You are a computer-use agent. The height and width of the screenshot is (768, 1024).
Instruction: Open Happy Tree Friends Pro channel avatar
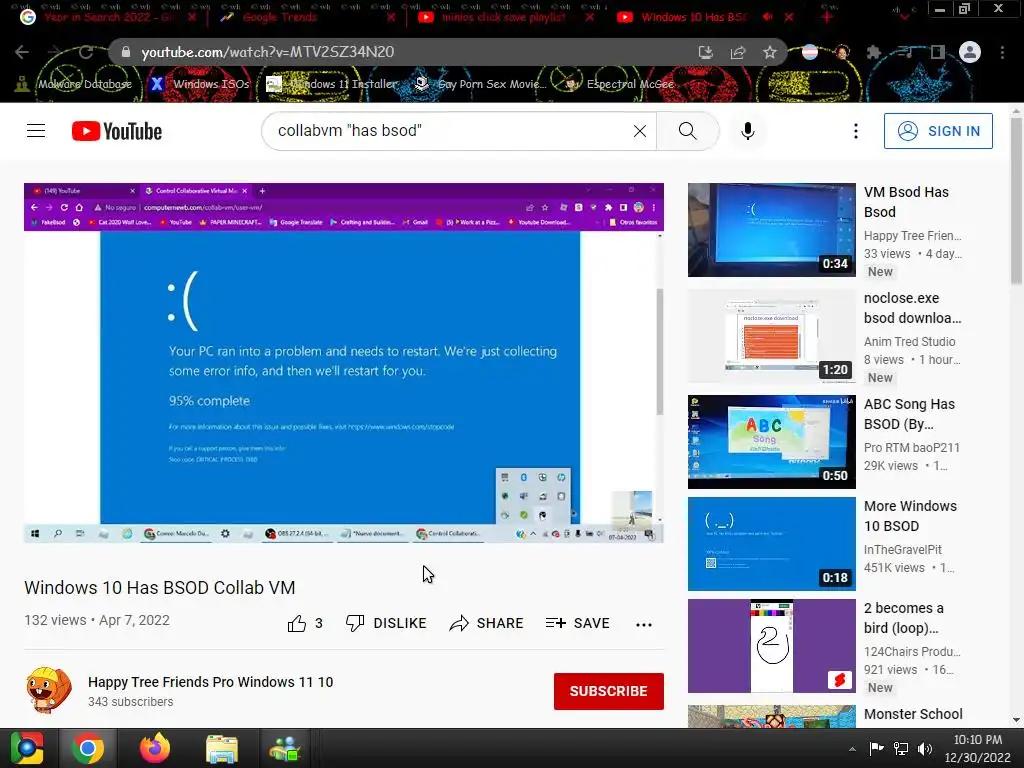(x=48, y=690)
